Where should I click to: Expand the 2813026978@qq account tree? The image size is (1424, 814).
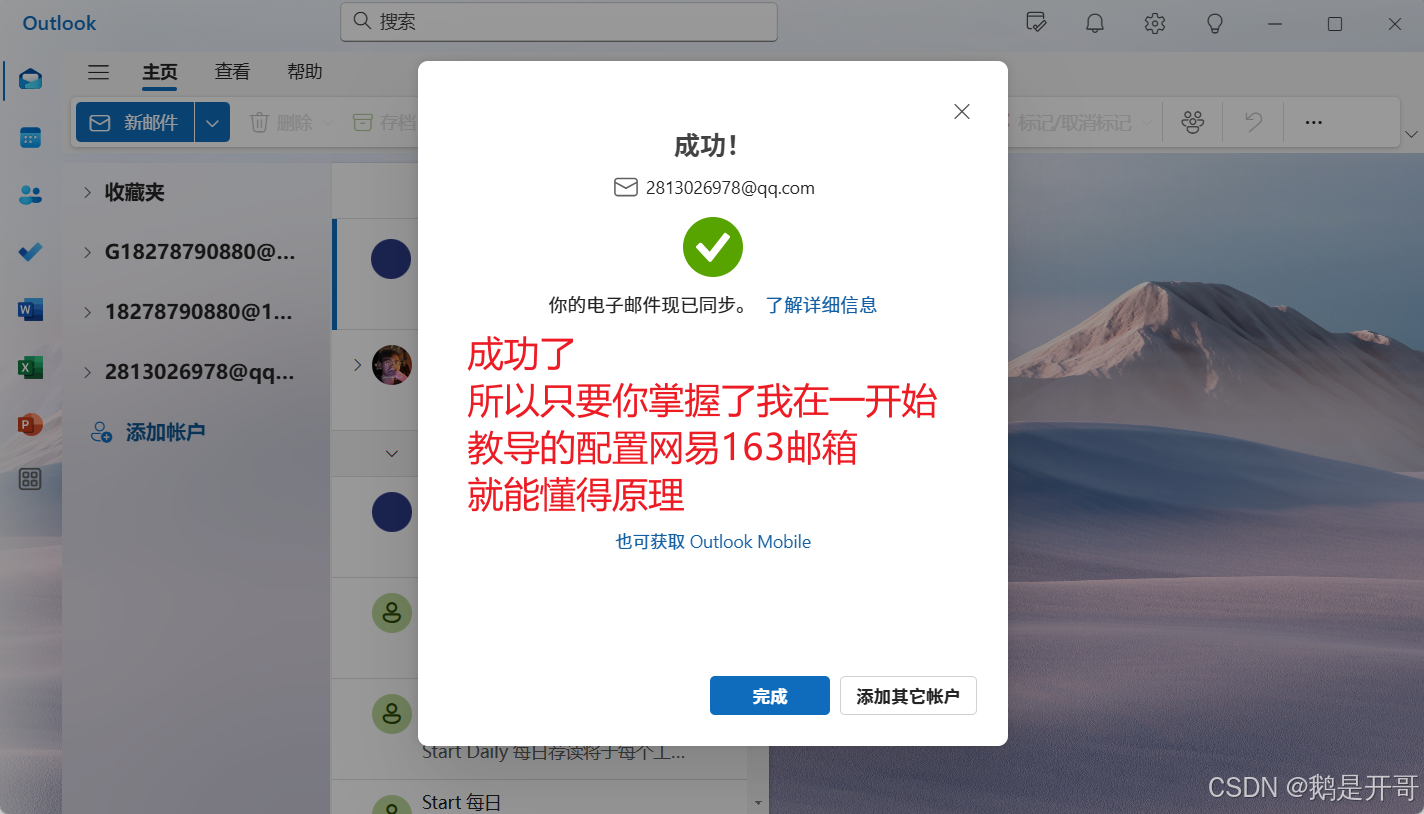point(87,372)
